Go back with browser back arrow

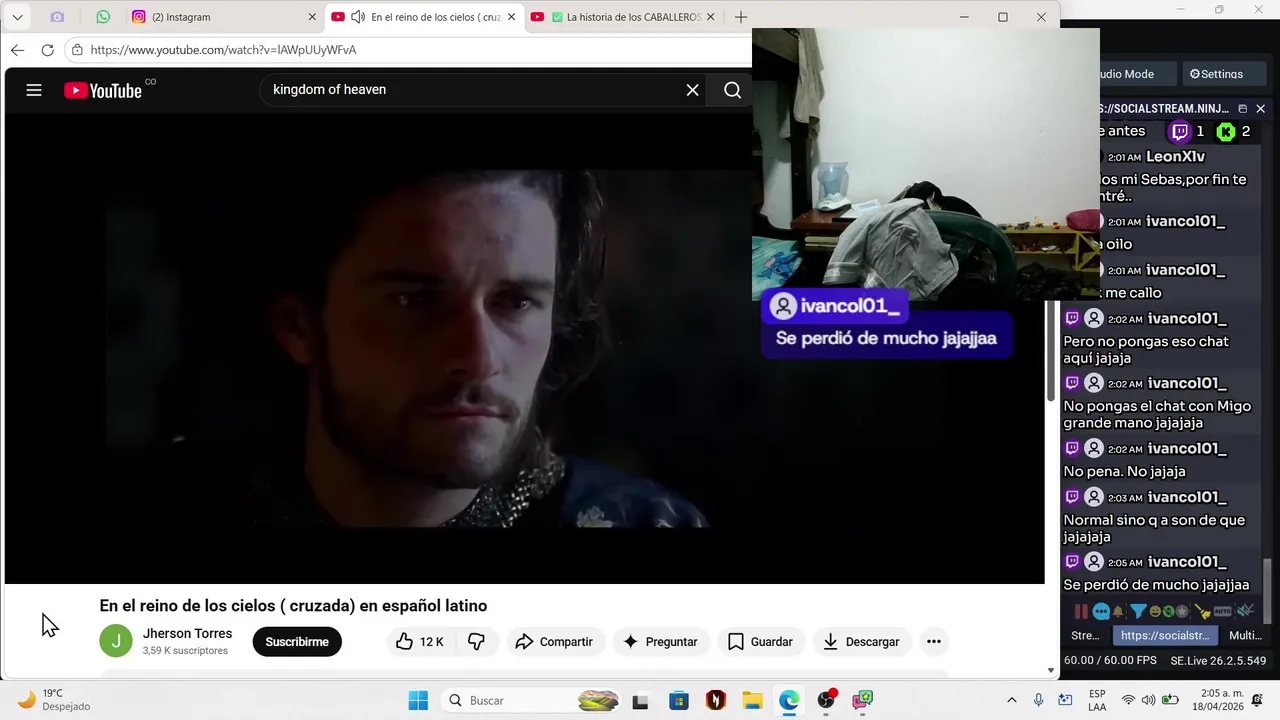pos(17,50)
